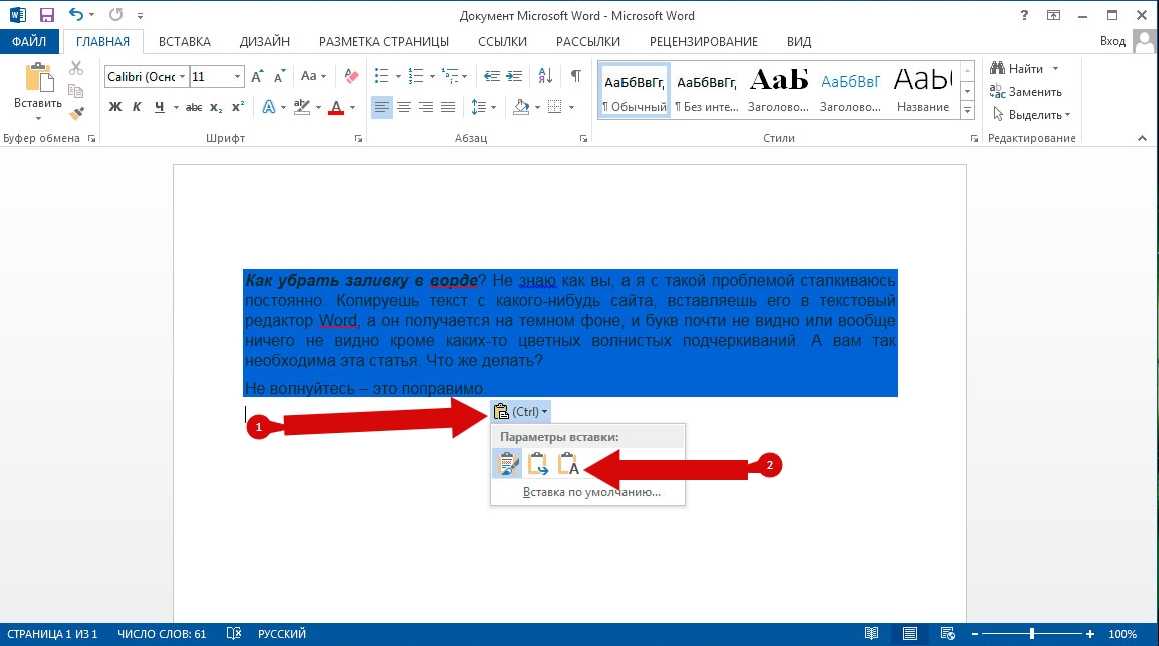The image size is (1159, 646).
Task: Select the Обычный style
Action: tap(634, 91)
